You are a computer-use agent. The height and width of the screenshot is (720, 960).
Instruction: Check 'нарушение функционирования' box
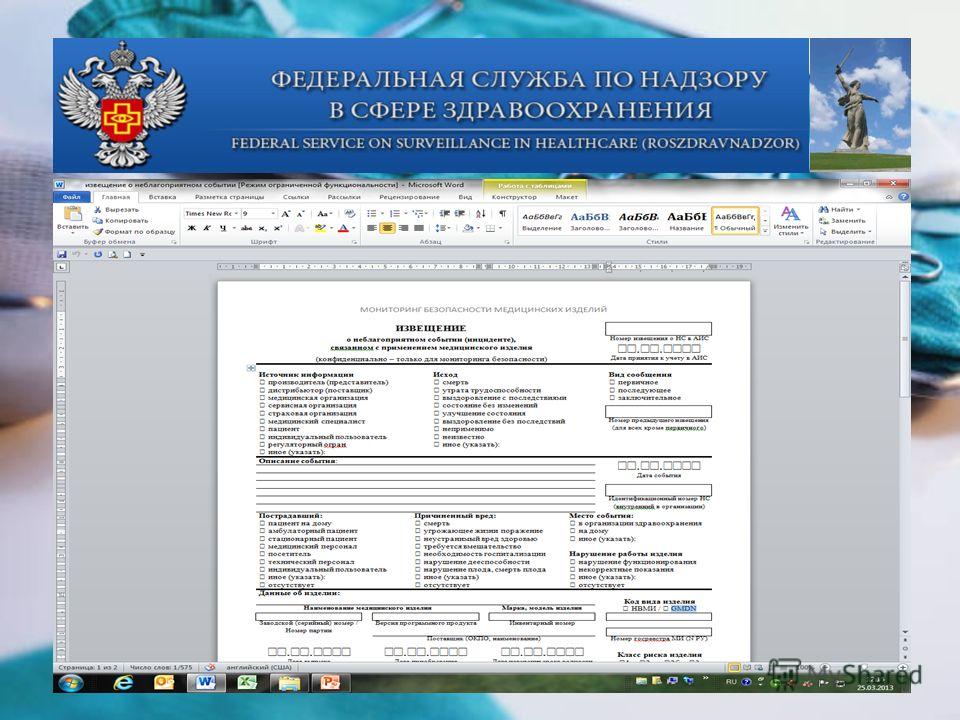[573, 561]
